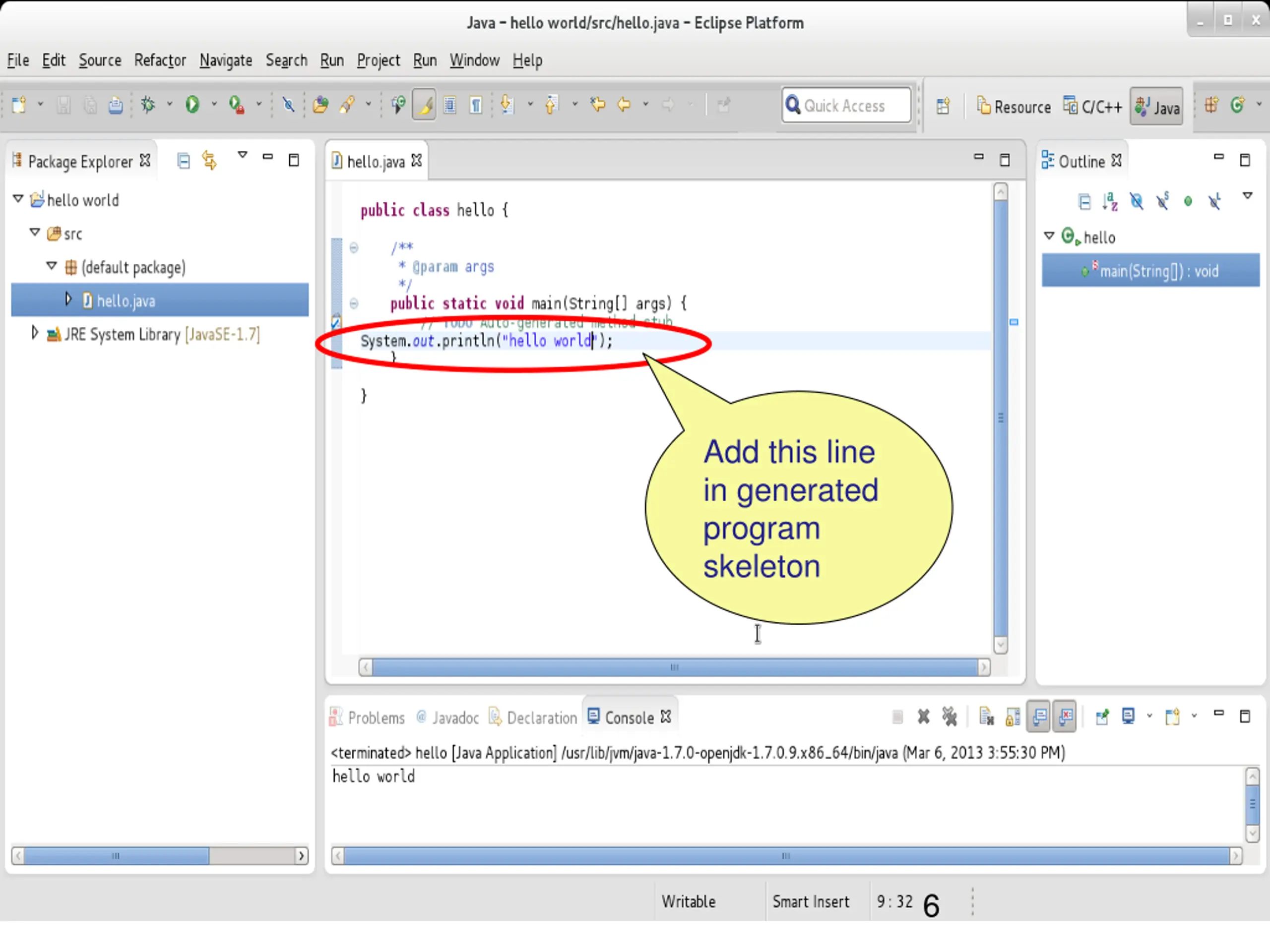This screenshot has width=1270, height=952.
Task: Click Display Selected Console monitor icon
Action: pos(1128,716)
